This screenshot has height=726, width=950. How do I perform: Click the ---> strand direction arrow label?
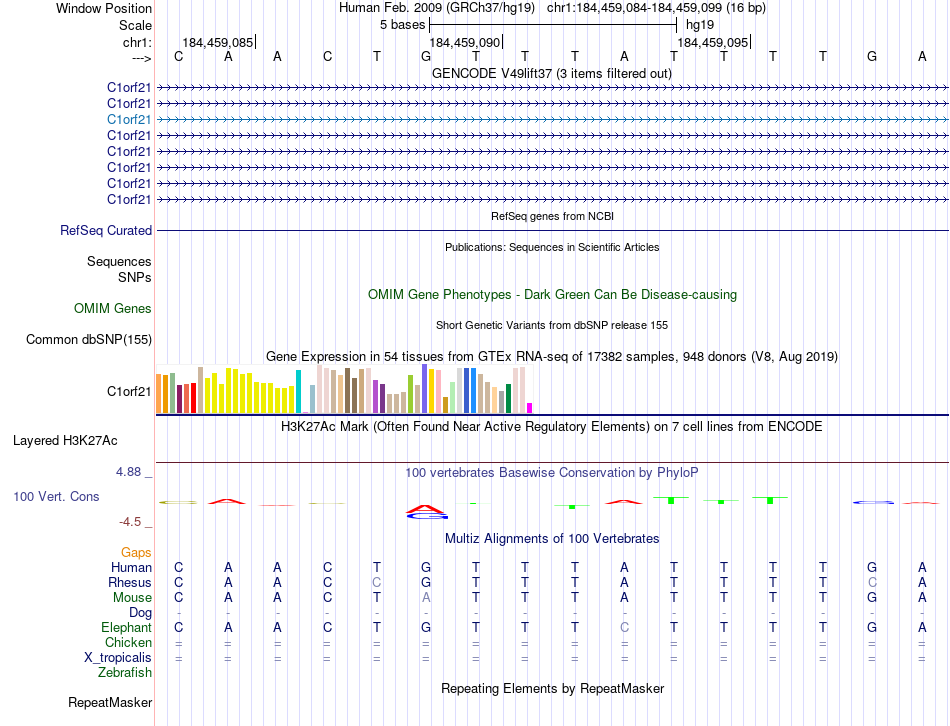click(x=142, y=58)
